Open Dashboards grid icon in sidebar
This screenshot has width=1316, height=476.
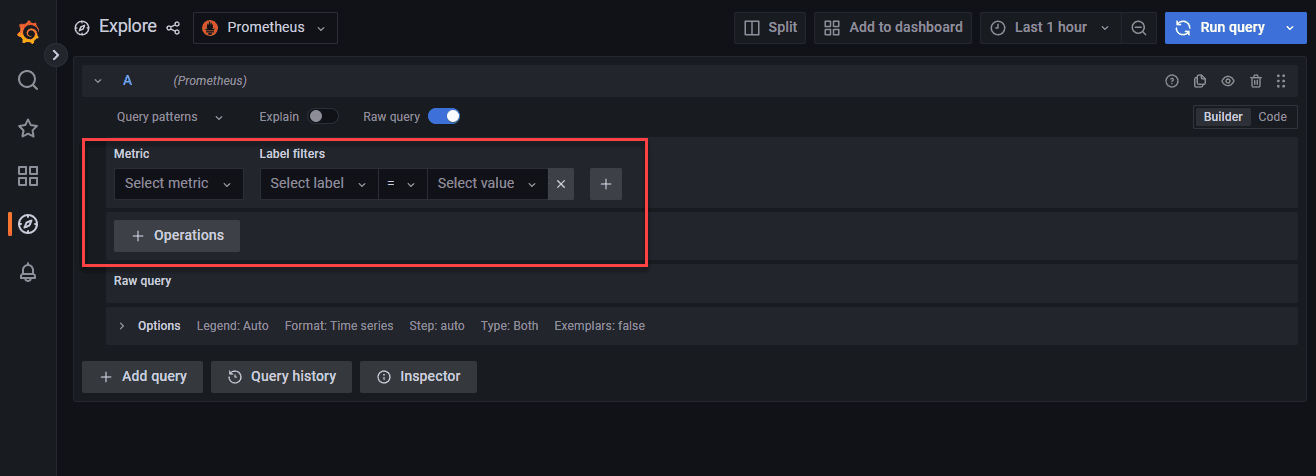tap(28, 176)
